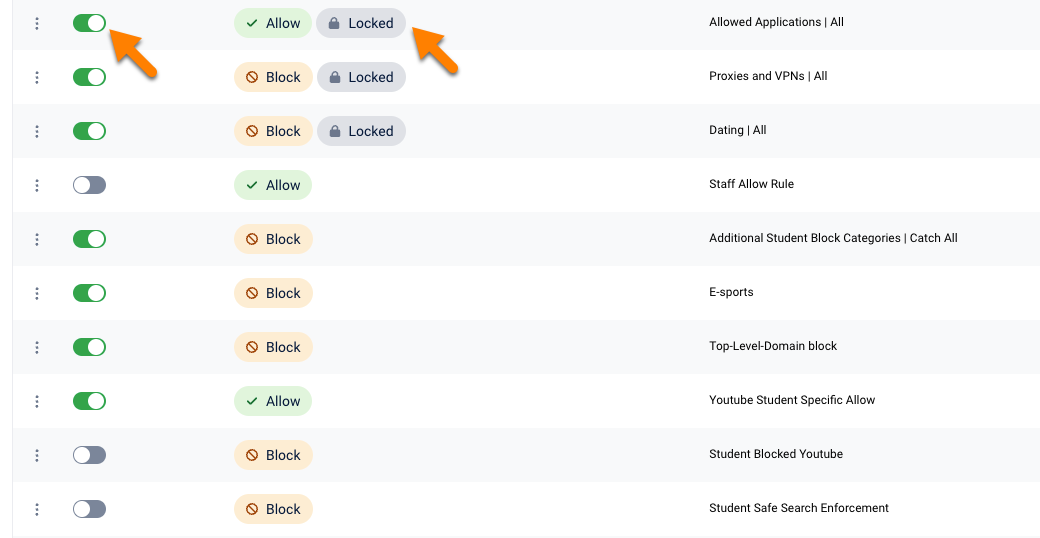Image resolution: width=1040 pixels, height=538 pixels.
Task: Disable the Allowed Applications rule toggle
Action: pyautogui.click(x=89, y=23)
